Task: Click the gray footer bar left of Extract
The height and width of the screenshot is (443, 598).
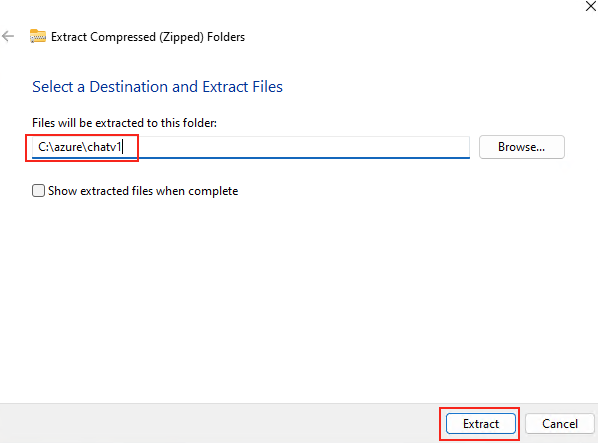Action: (x=219, y=424)
